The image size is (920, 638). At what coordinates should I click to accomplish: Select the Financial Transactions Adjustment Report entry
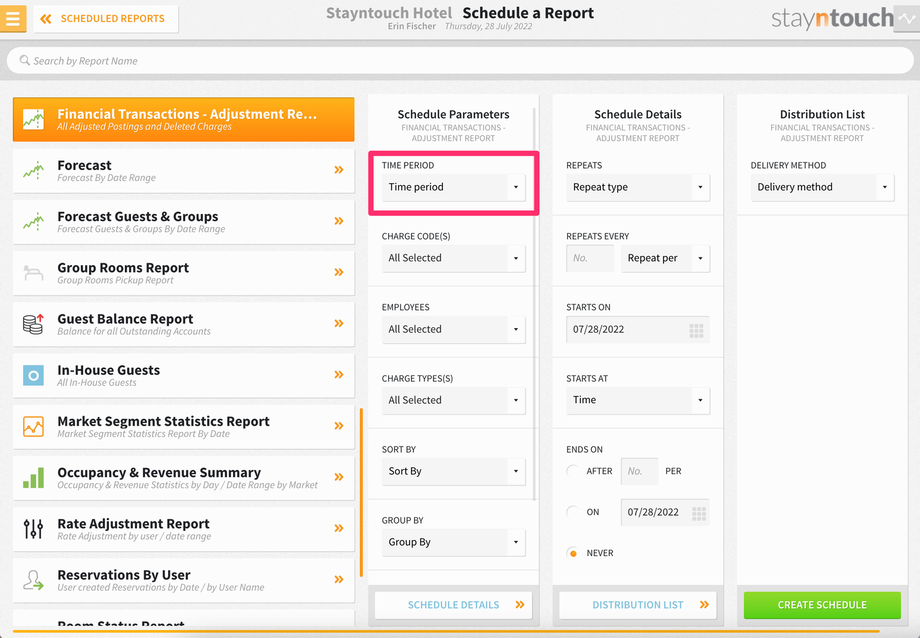184,119
